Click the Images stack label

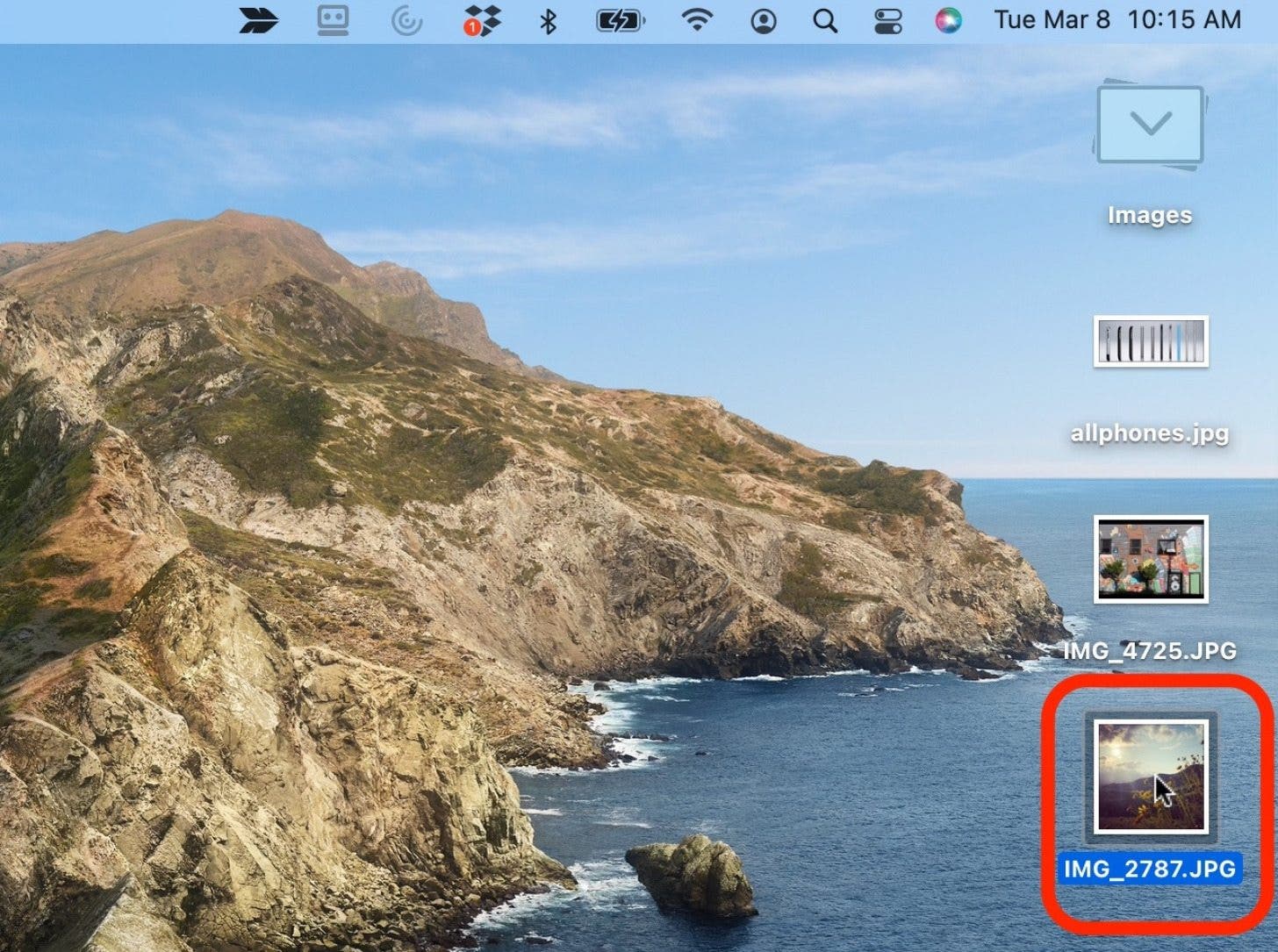(x=1150, y=215)
